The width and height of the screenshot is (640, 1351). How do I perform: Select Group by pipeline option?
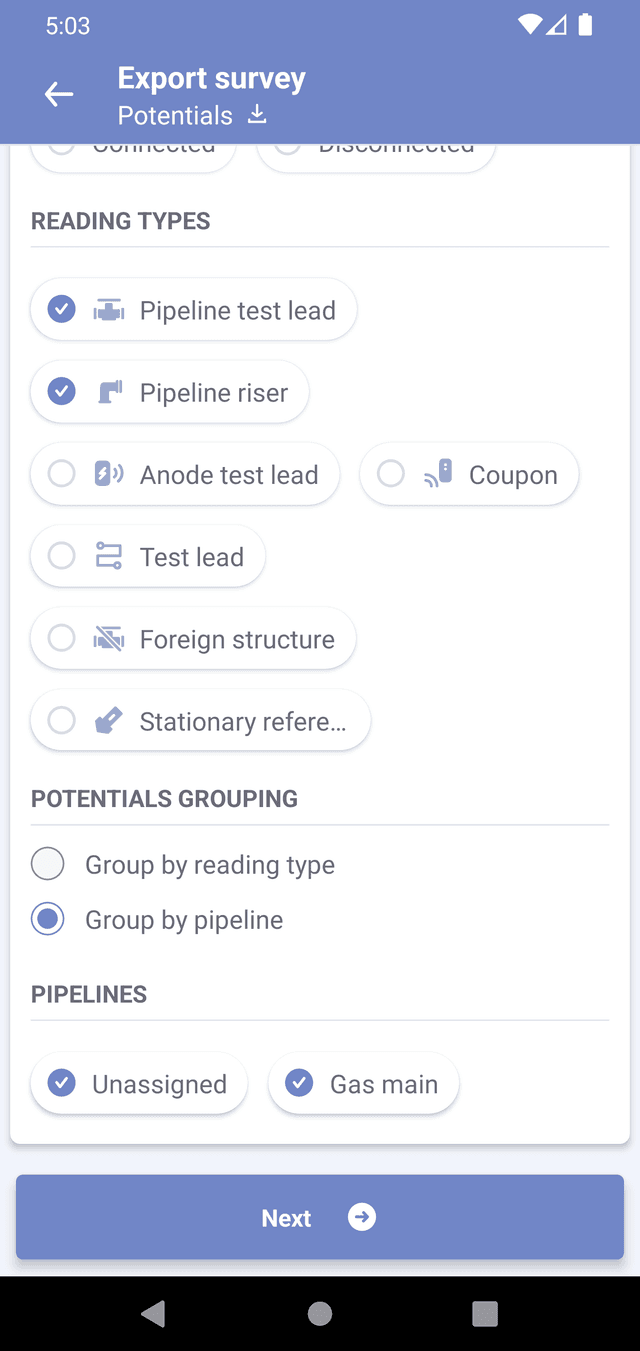tap(48, 919)
